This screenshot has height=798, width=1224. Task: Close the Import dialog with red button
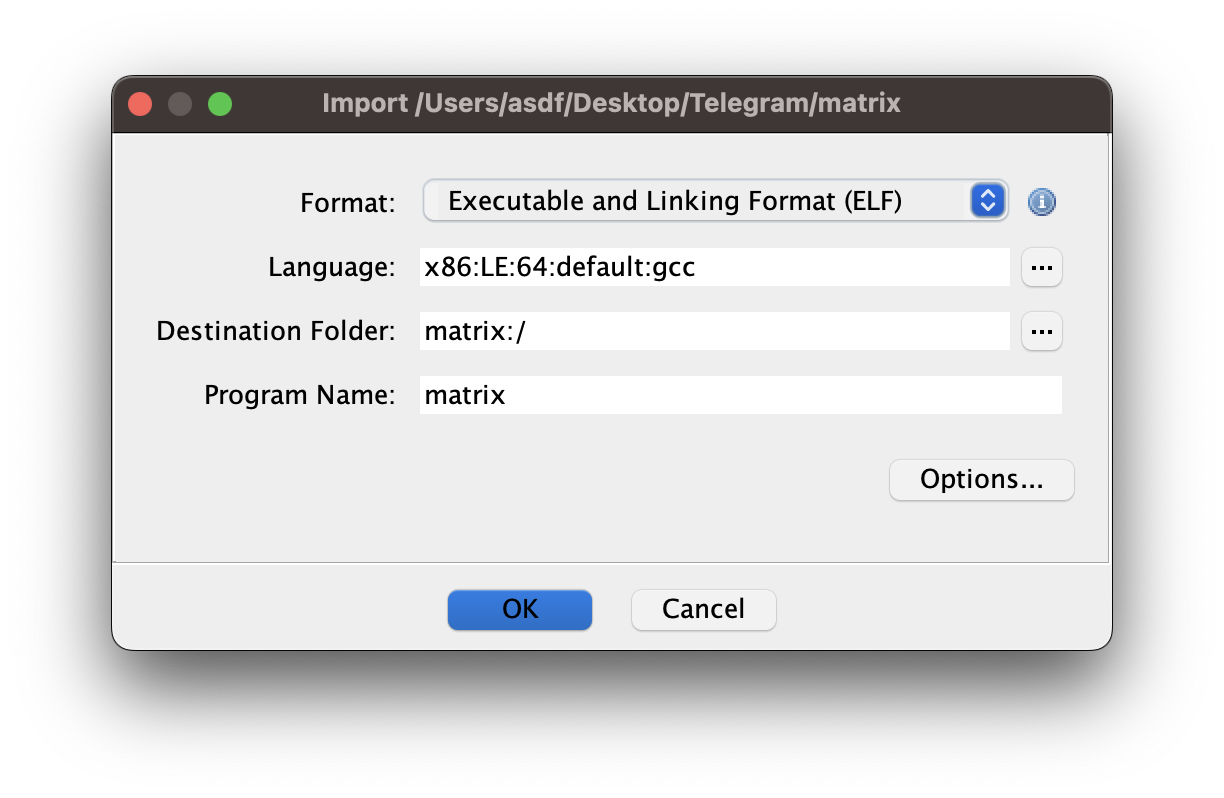pyautogui.click(x=140, y=104)
